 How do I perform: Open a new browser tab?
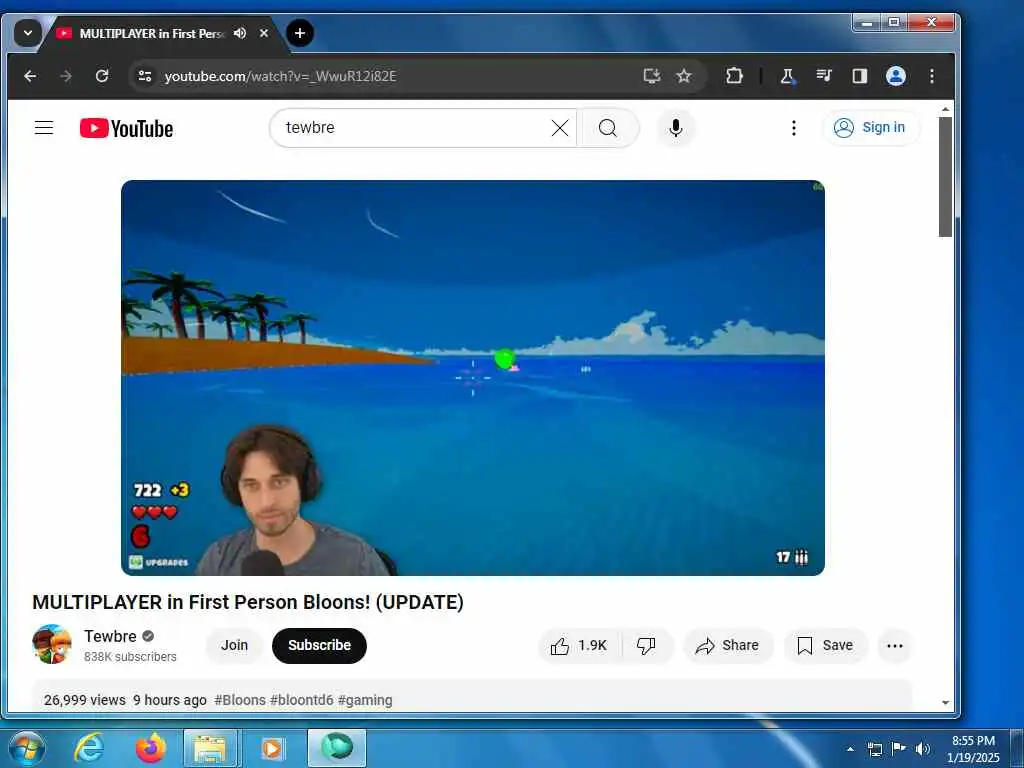click(300, 33)
